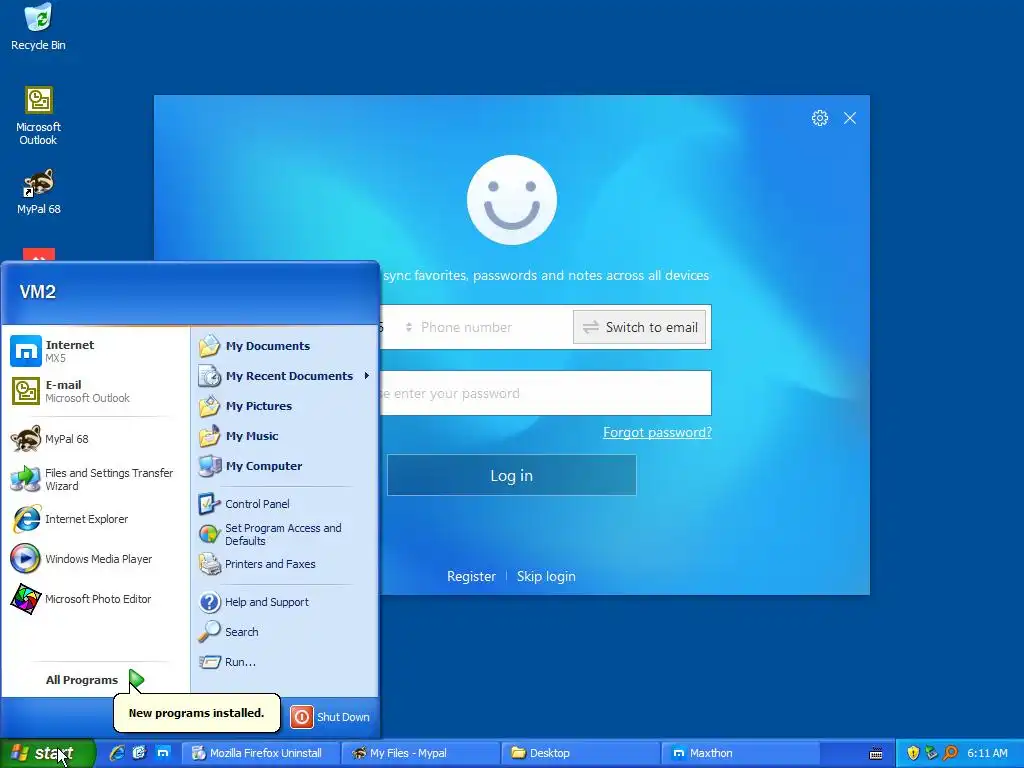Click the 6:11 AM clock
The width and height of the screenshot is (1024, 768).
tap(987, 753)
